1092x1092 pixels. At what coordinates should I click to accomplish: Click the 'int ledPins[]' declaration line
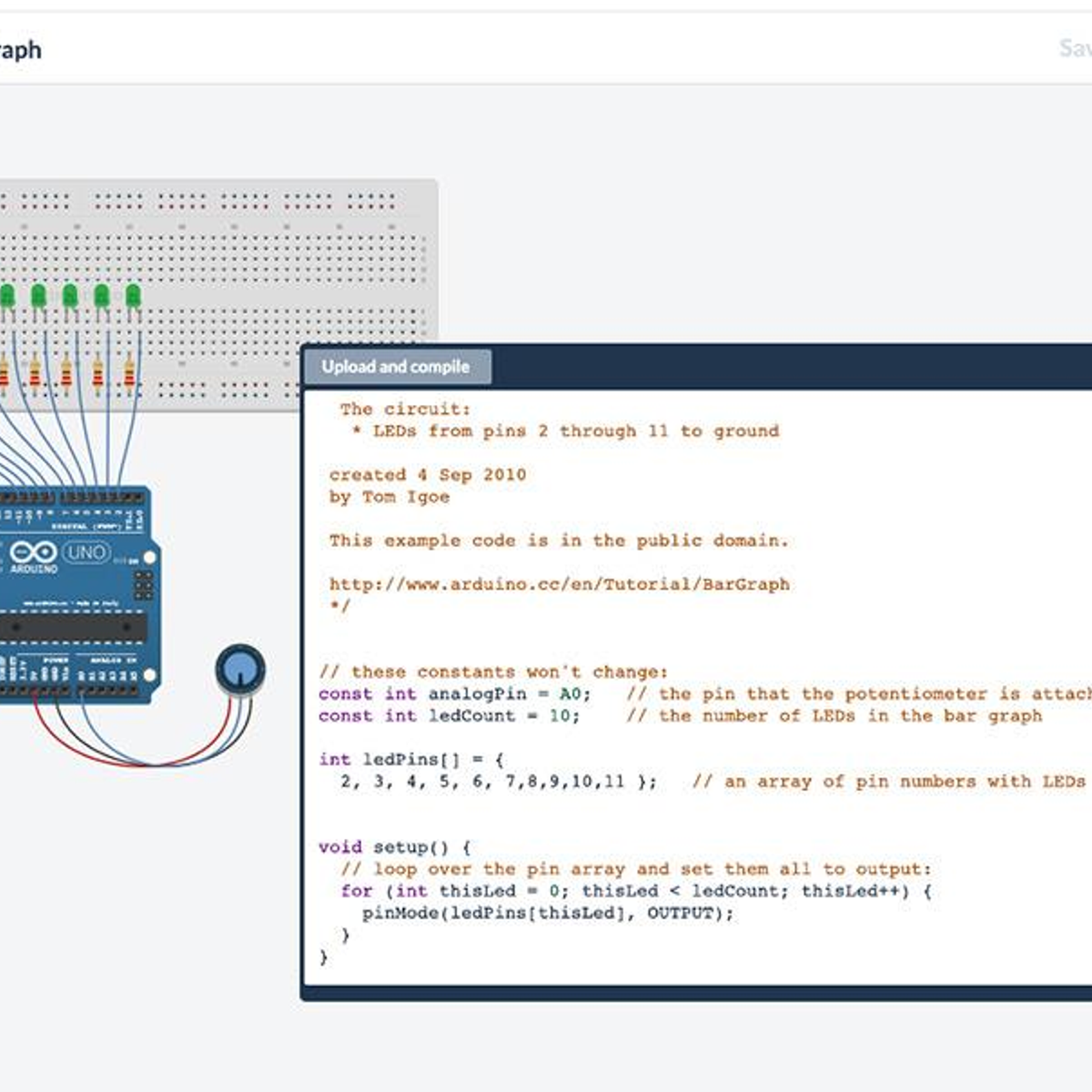point(410,759)
